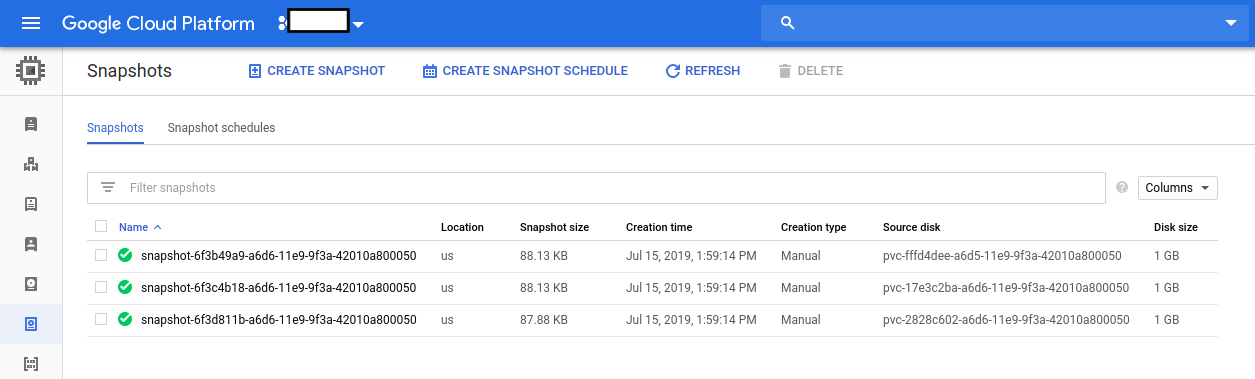Screen dimensions: 1255x379
Task: Click status checkmark for snapshot-6f3b49a9
Action: [125, 256]
